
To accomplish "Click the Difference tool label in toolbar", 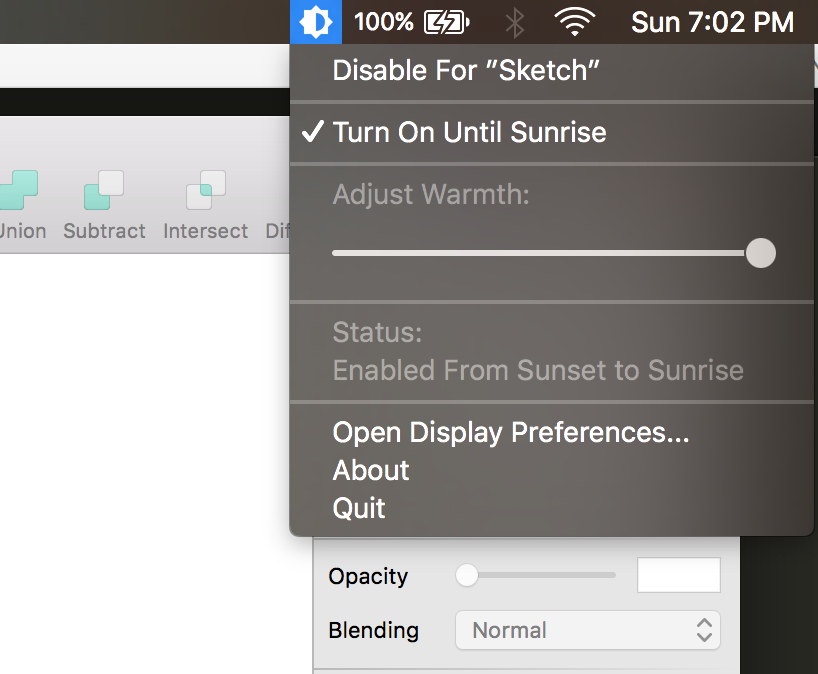I will (x=278, y=231).
